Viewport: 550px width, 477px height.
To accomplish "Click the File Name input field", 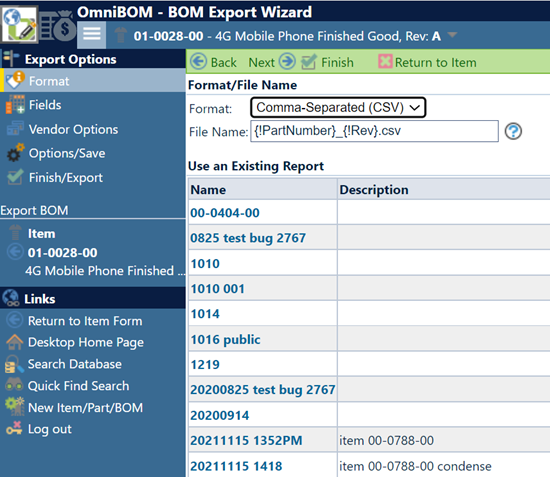I will pos(374,131).
